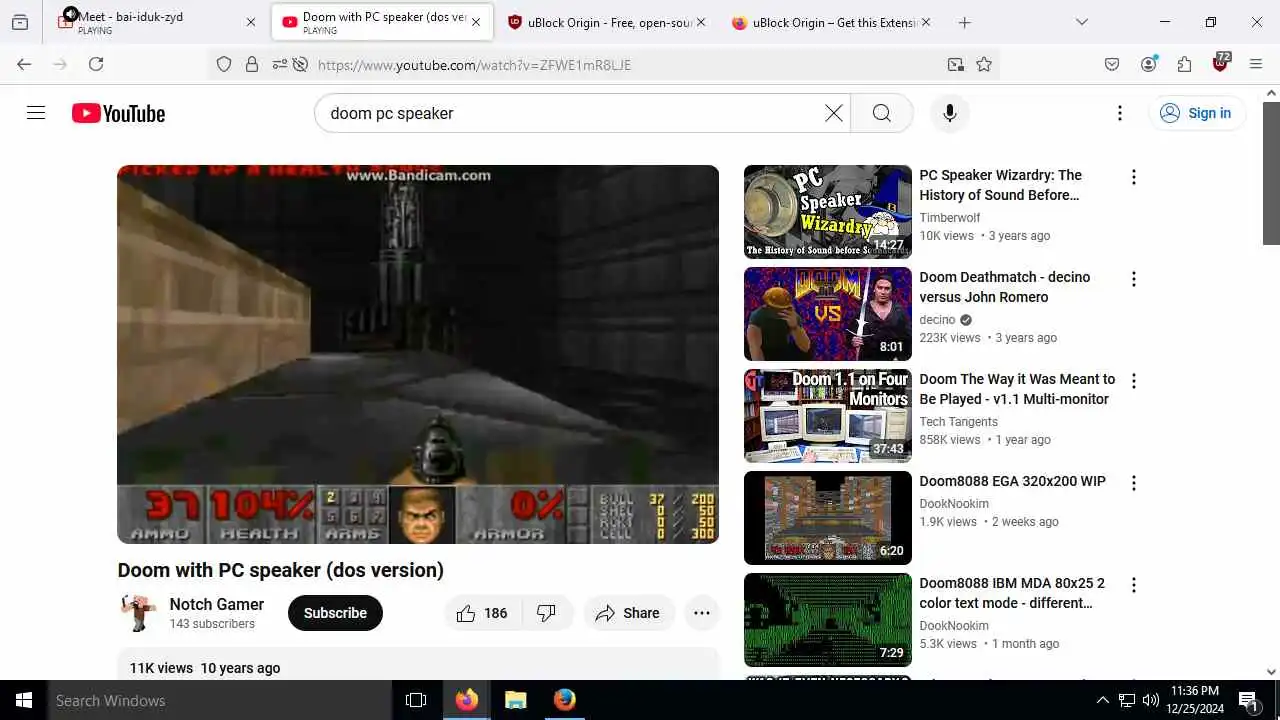This screenshot has height=720, width=1280.
Task: Open options for Doom The Way video
Action: pos(1133,381)
